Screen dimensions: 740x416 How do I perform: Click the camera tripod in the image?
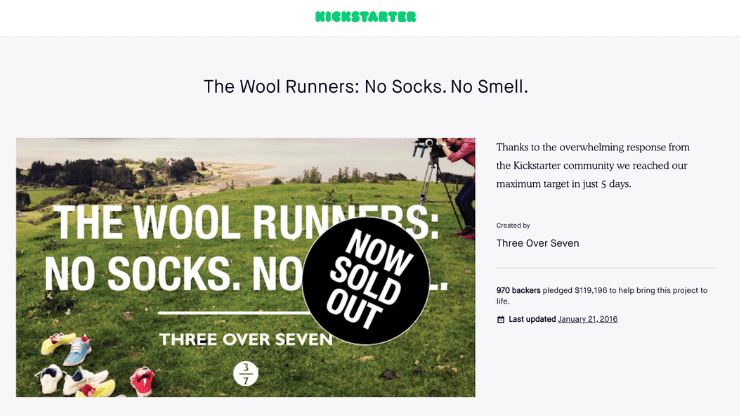pyautogui.click(x=437, y=189)
